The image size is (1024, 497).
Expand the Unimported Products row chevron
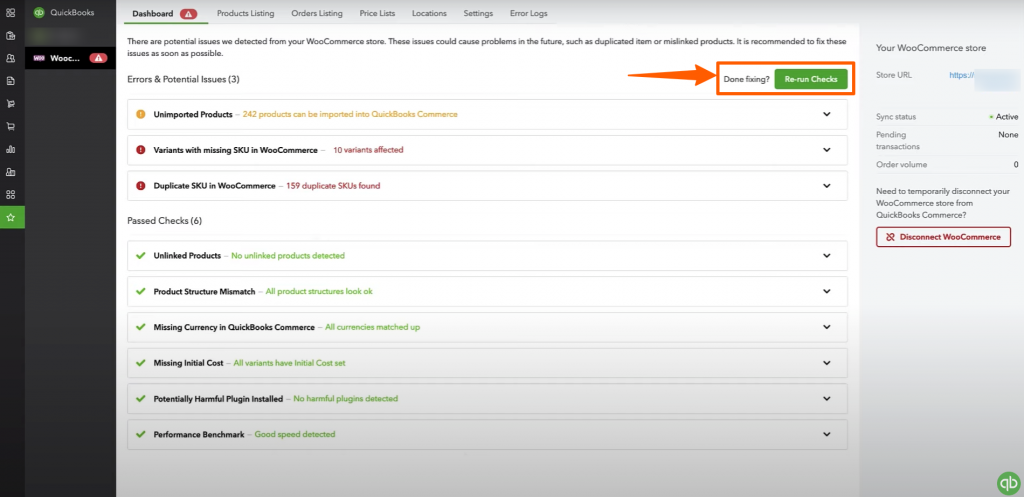(827, 114)
